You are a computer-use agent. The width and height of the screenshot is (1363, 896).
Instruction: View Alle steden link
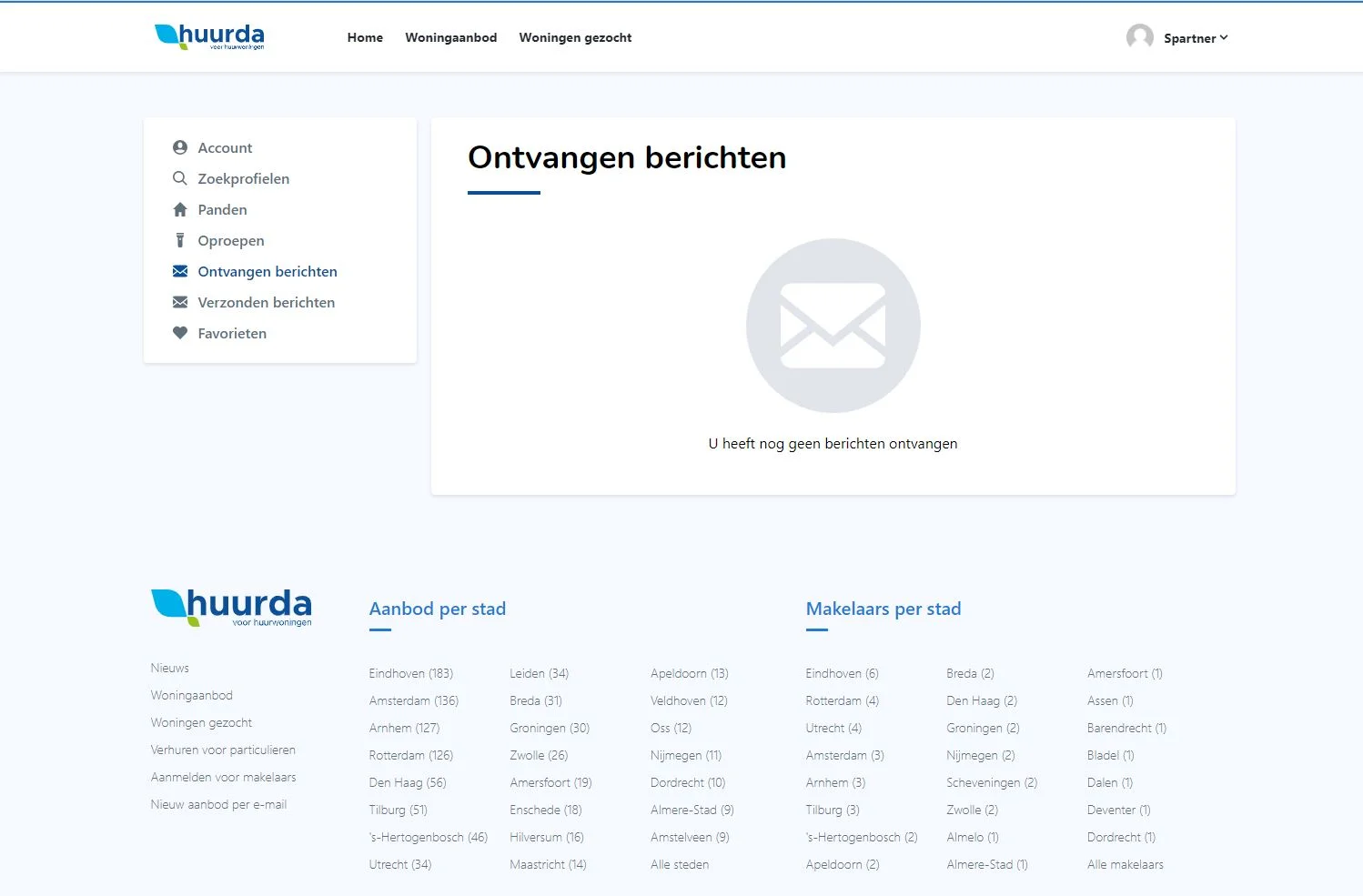[x=679, y=864]
